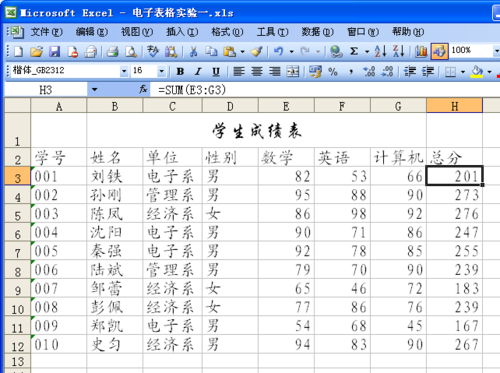Toggle underline formatting
500x373 pixels.
tap(216, 71)
